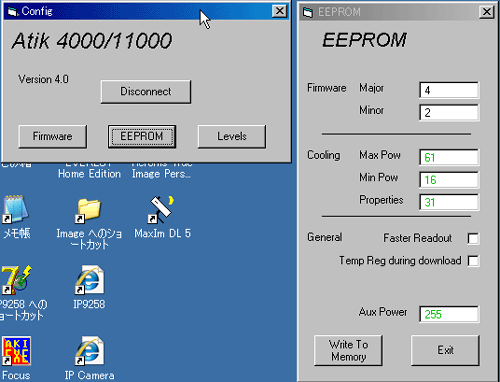
Task: Click the Firmware Minor field
Action: (449, 112)
